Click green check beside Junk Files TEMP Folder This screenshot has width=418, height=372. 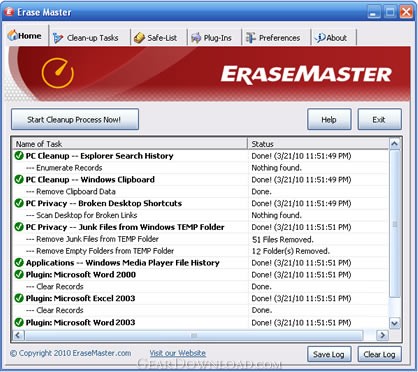(x=19, y=227)
